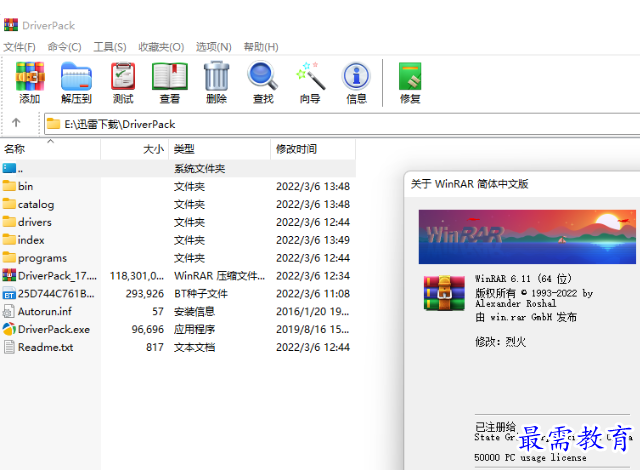This screenshot has width=640, height=470.
Task: Select the parent directory '..' entry
Action: coord(20,168)
